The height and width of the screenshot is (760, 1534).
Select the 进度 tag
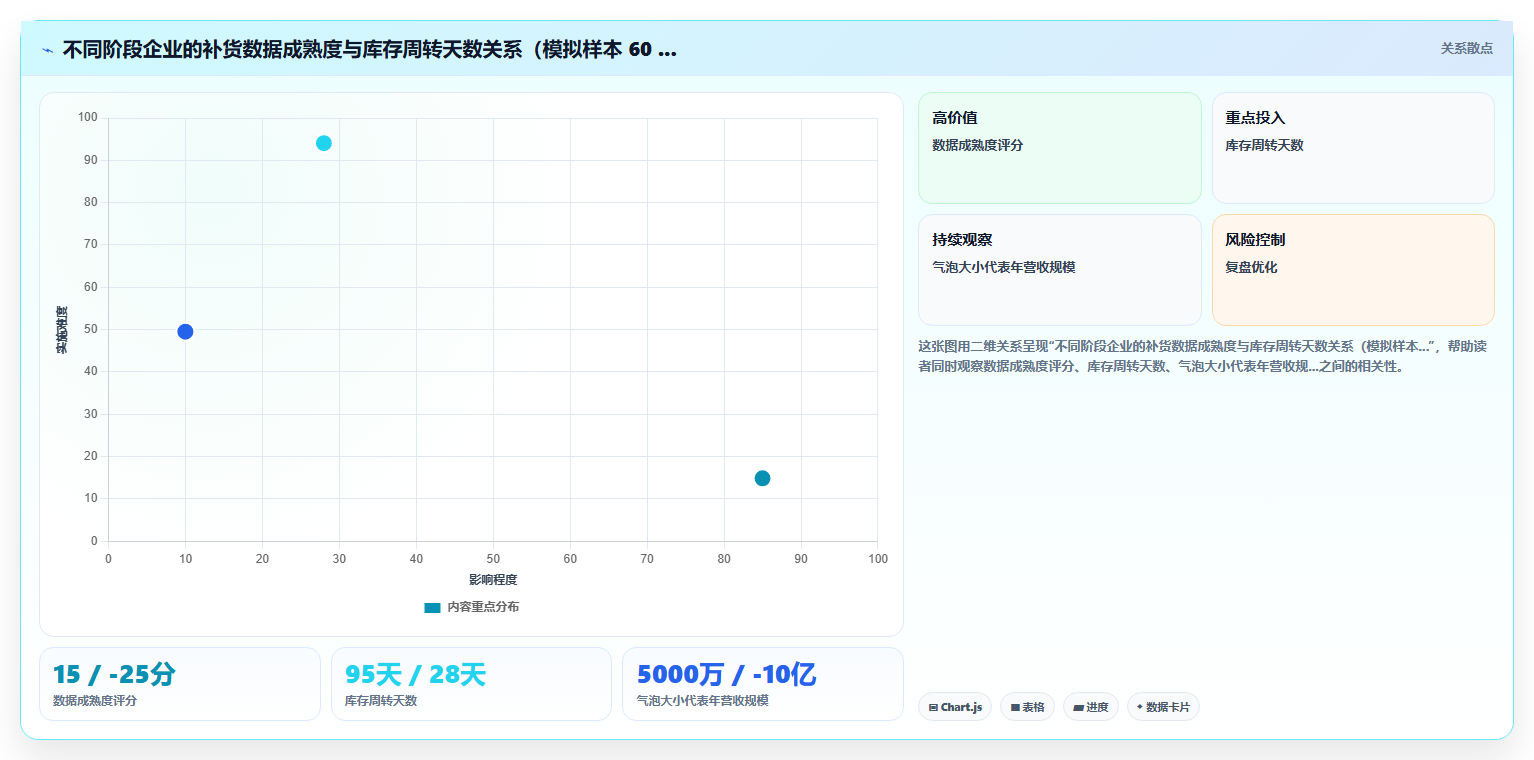pos(1090,707)
